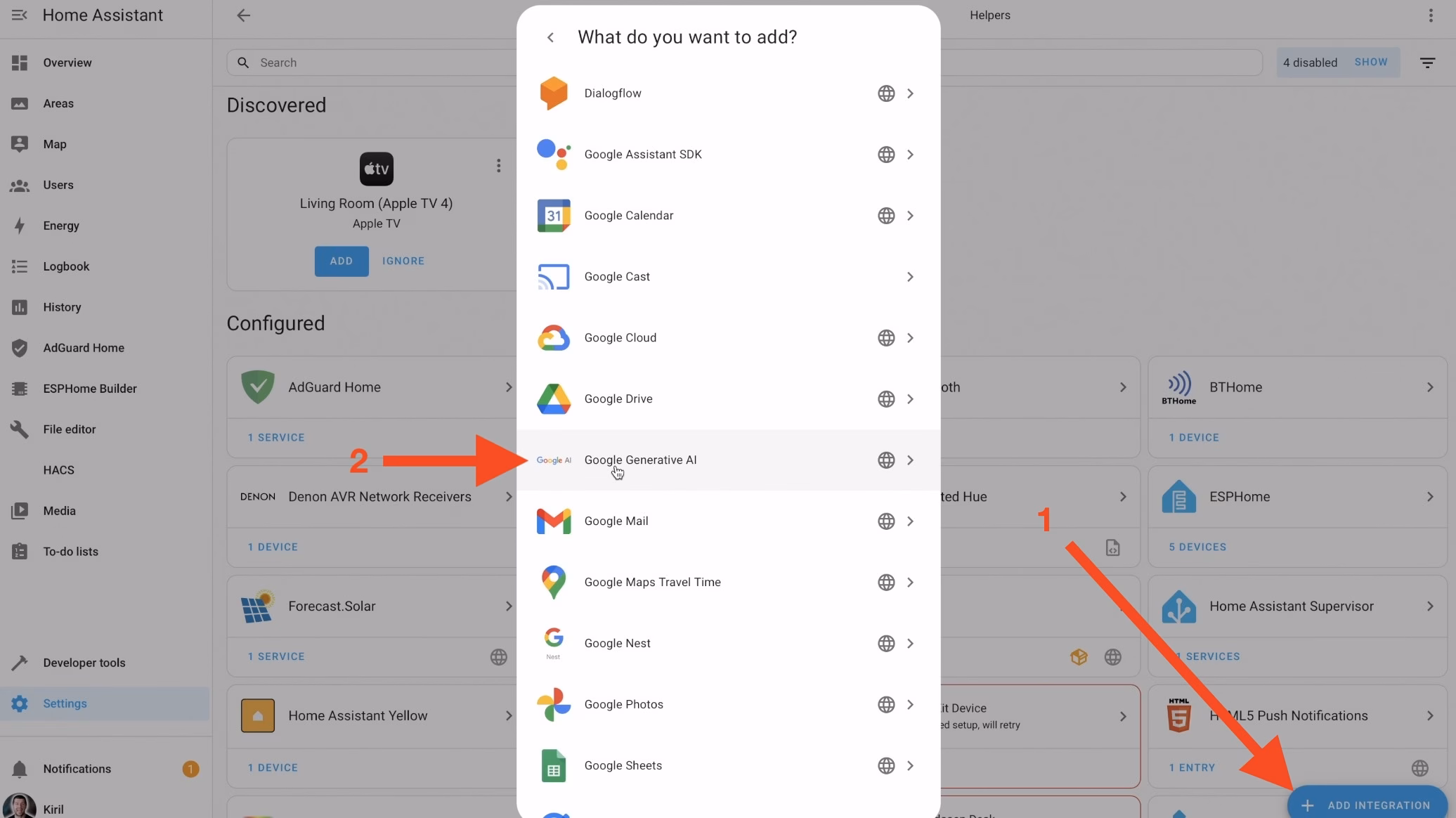This screenshot has height=818, width=1456.
Task: Click cloud globe icon on Google Drive row
Action: click(886, 399)
